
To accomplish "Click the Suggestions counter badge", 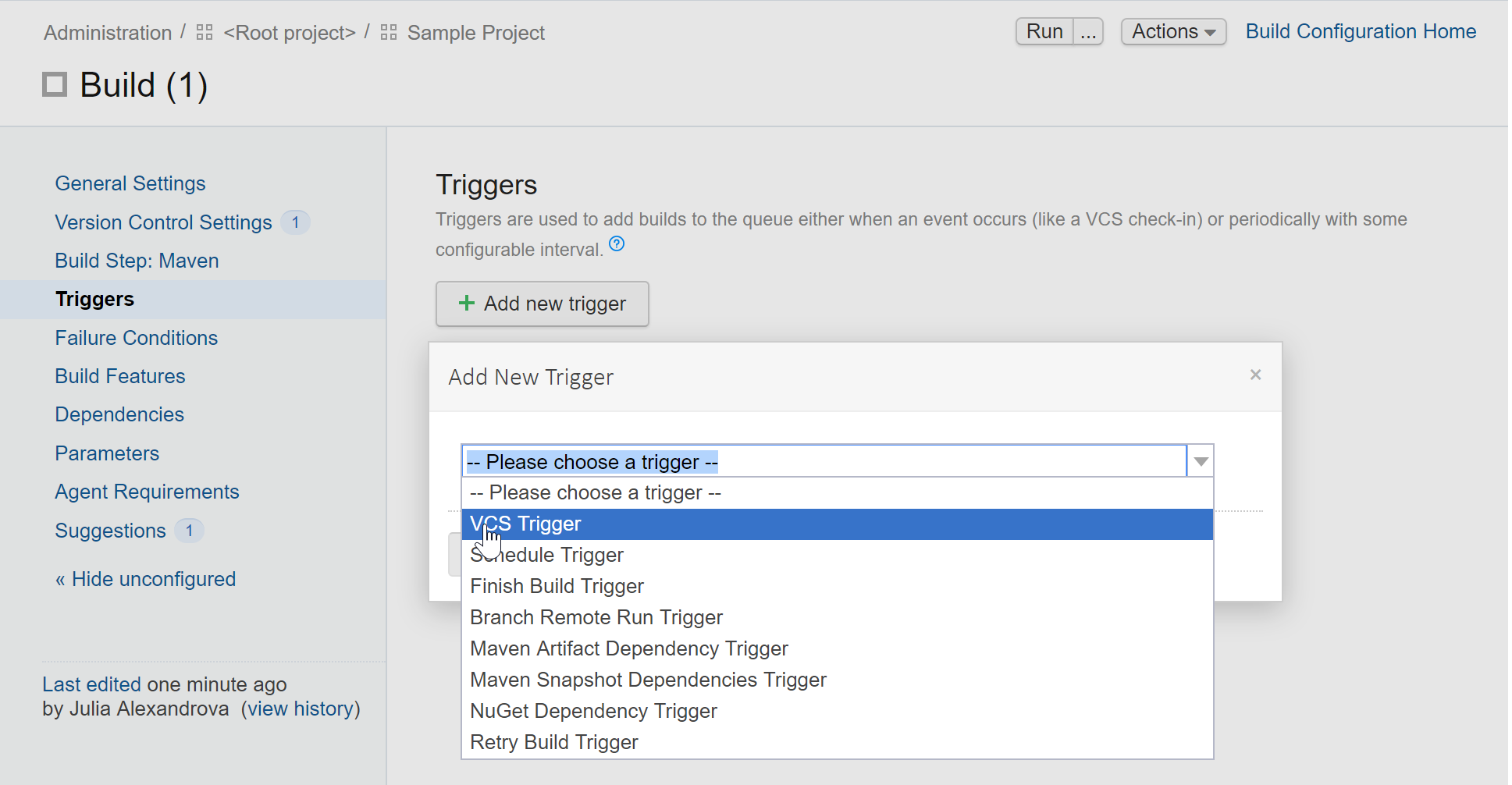I will tap(189, 531).
